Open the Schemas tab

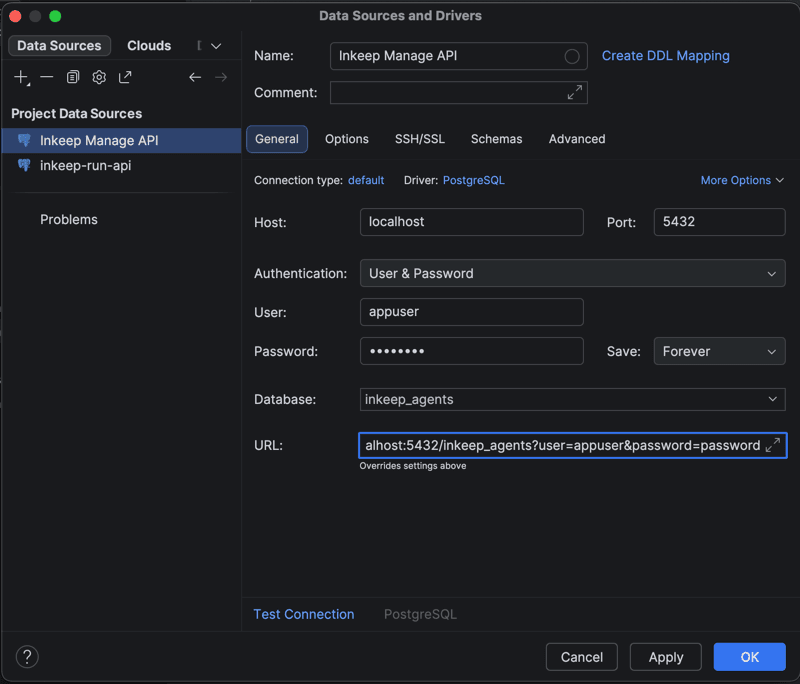tap(496, 139)
